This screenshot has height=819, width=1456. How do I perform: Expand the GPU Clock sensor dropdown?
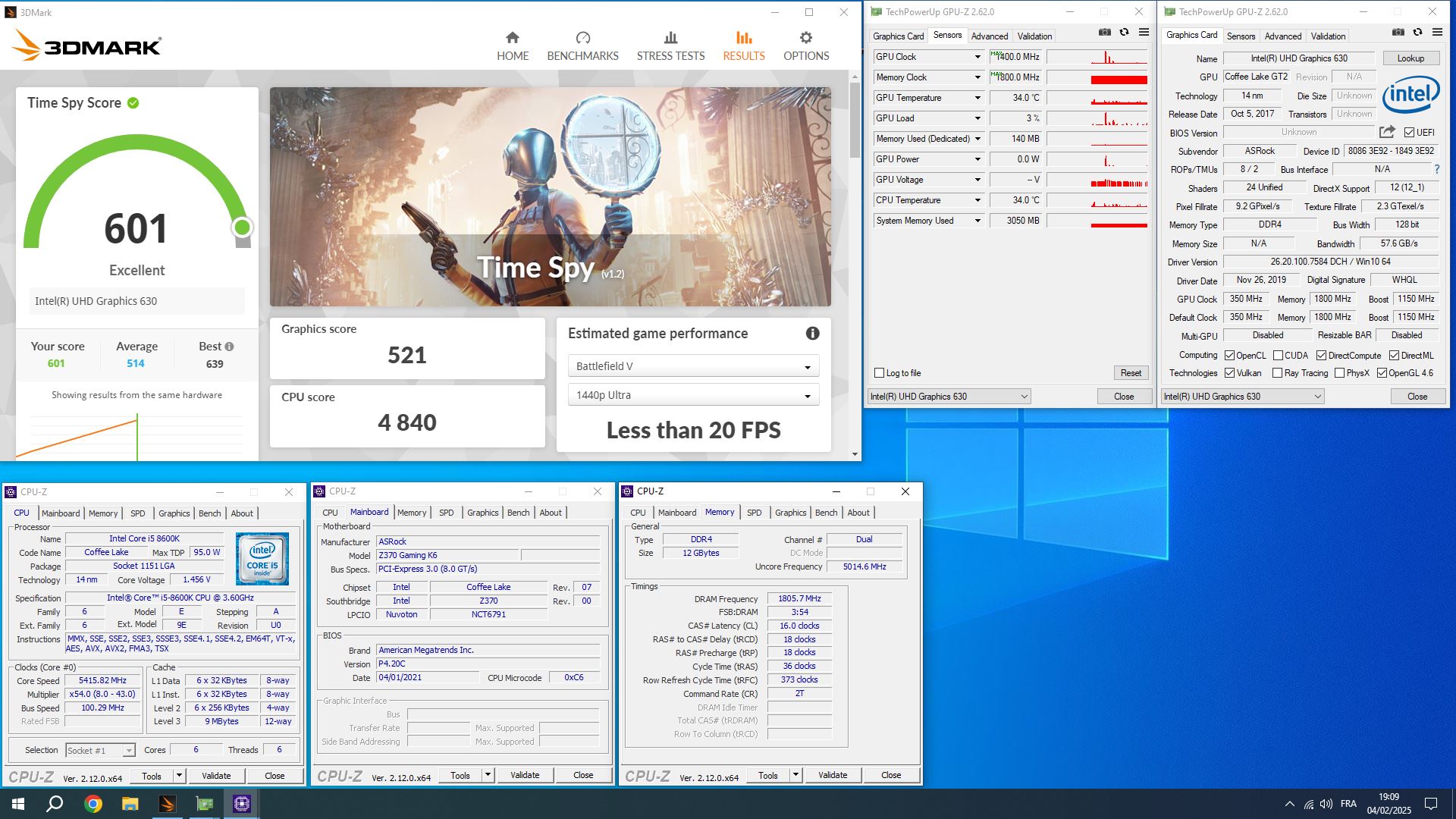[977, 57]
